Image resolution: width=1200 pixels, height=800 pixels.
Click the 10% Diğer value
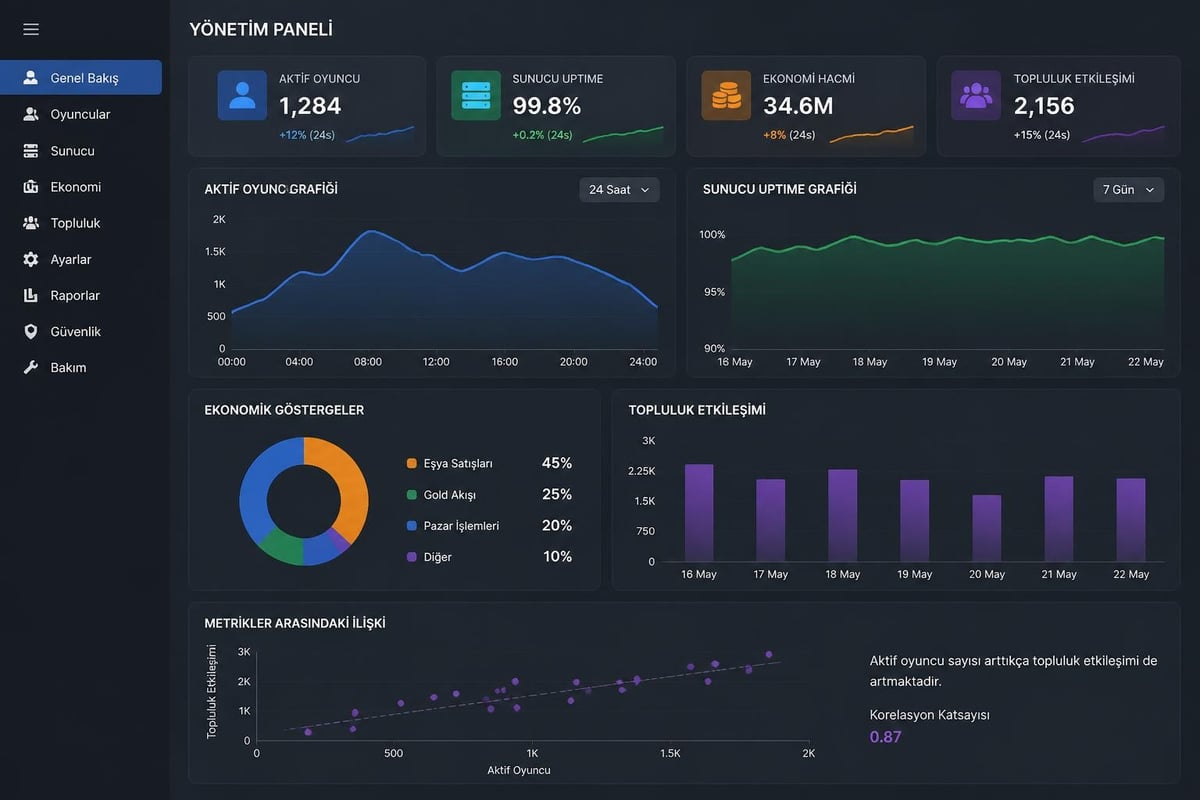557,556
